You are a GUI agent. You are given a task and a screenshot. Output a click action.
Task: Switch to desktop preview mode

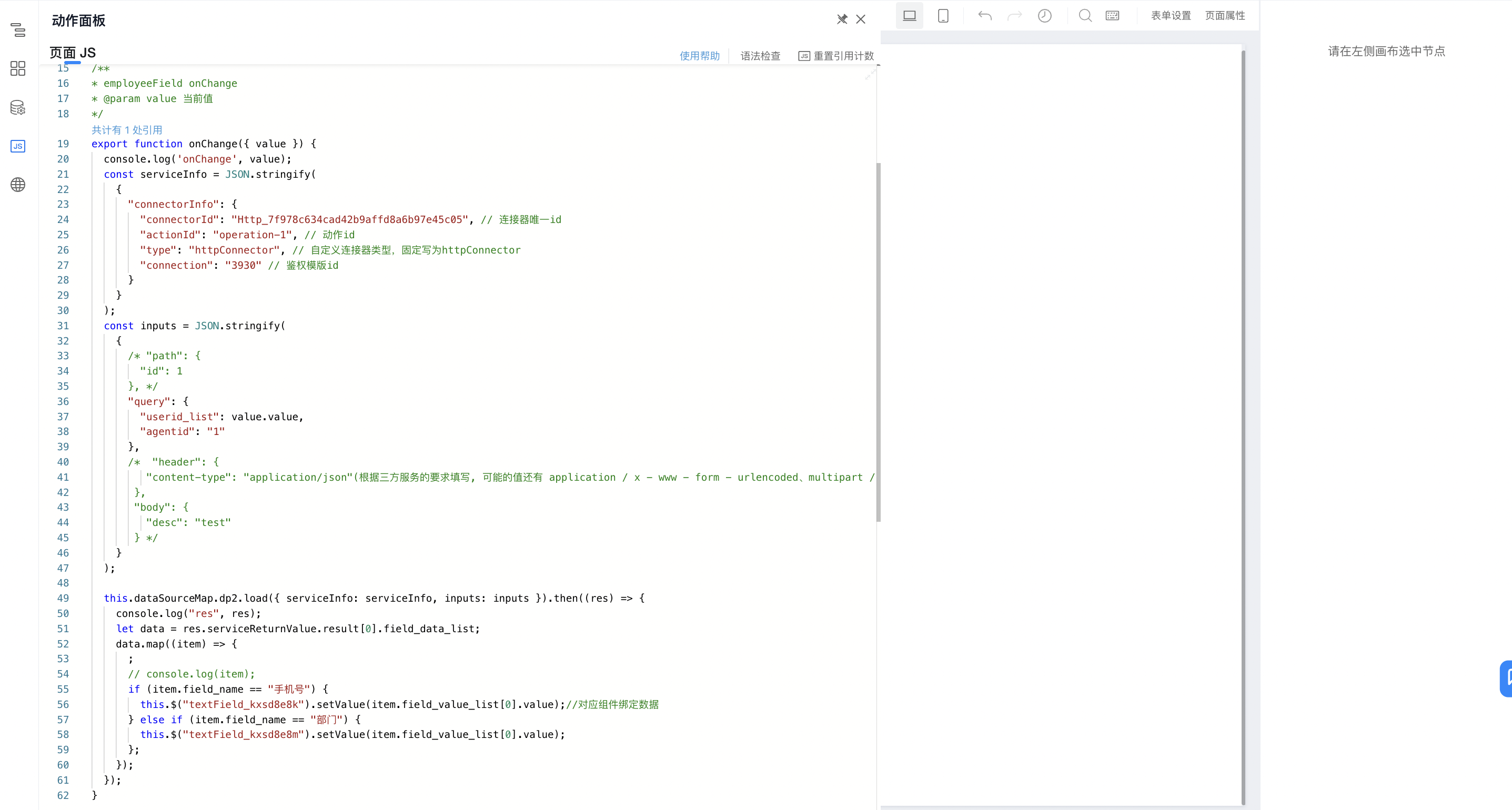(x=909, y=16)
